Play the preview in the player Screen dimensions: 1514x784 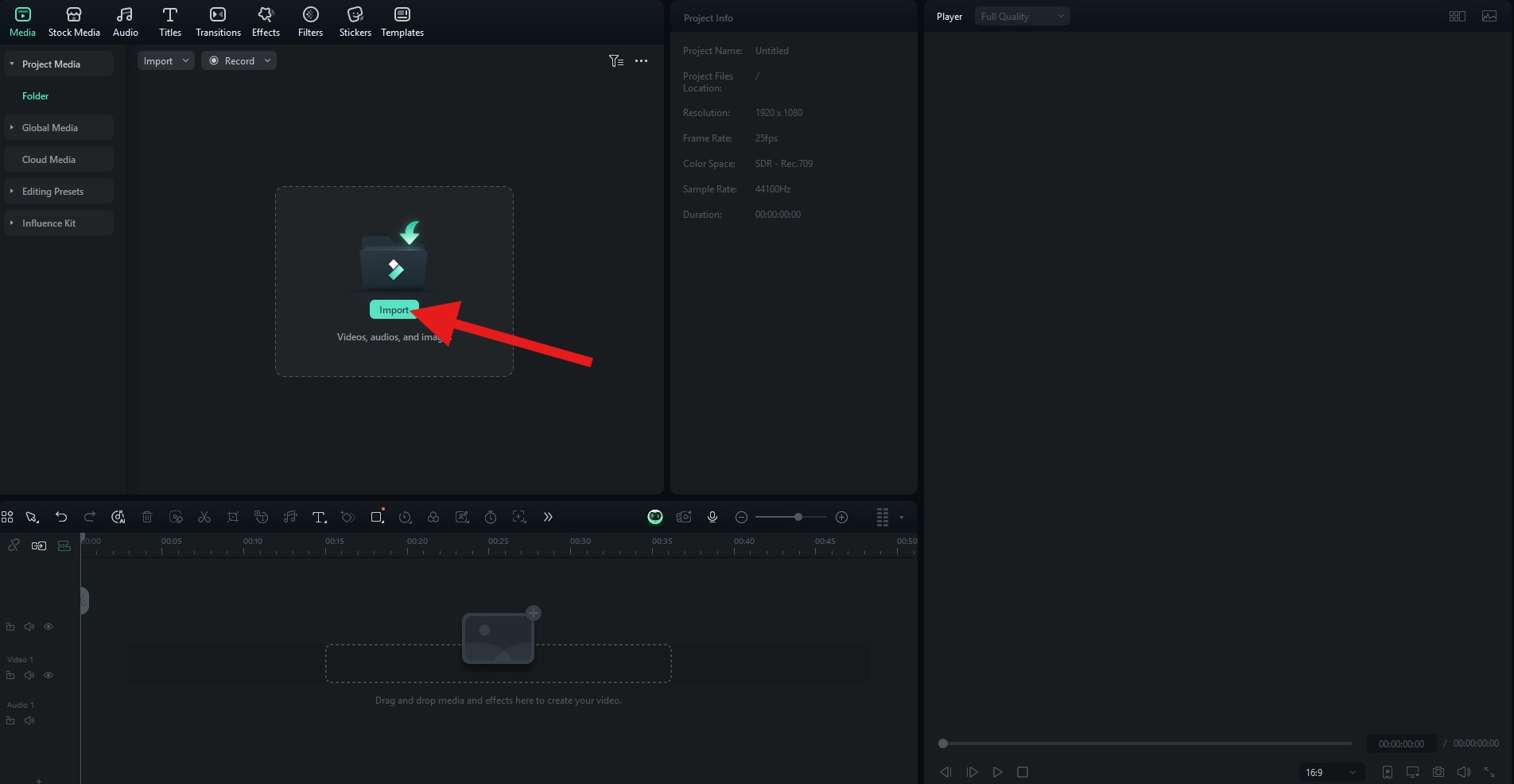tap(997, 772)
